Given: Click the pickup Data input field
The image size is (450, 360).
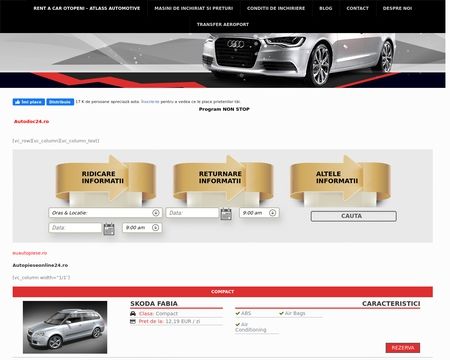Looking at the screenshot, I should (75, 228).
